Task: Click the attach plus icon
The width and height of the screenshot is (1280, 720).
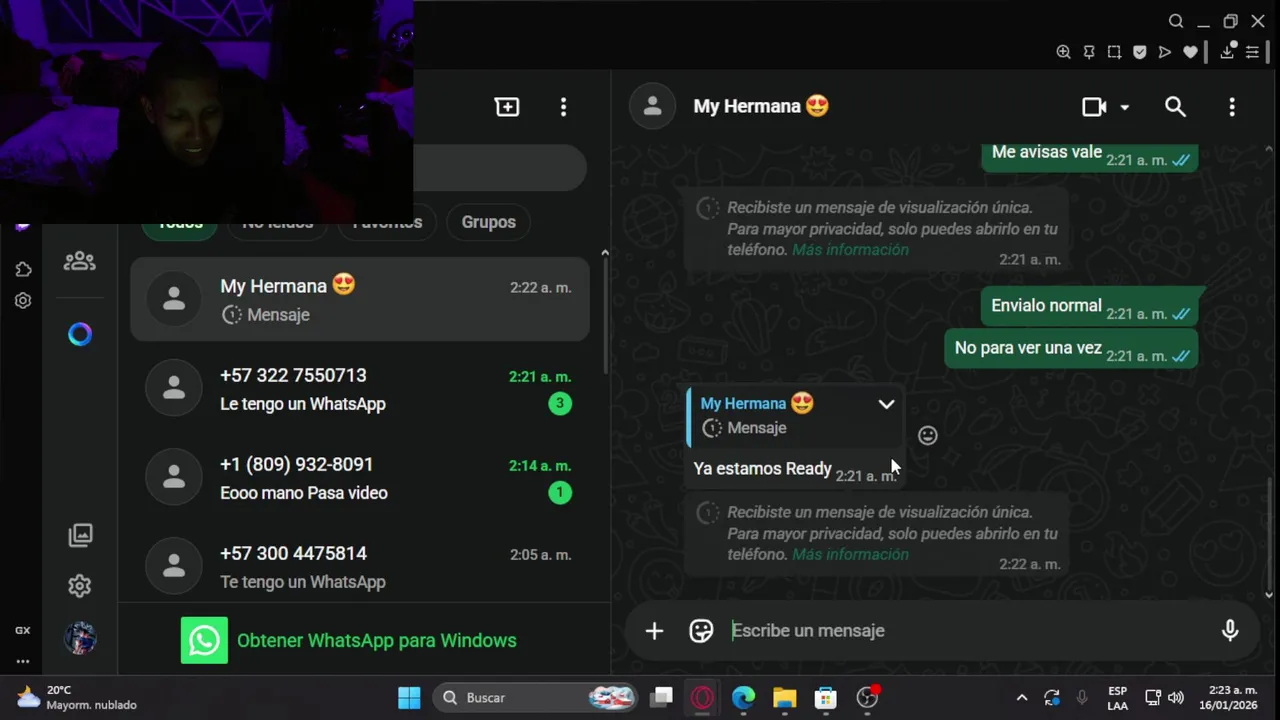Action: point(654,631)
